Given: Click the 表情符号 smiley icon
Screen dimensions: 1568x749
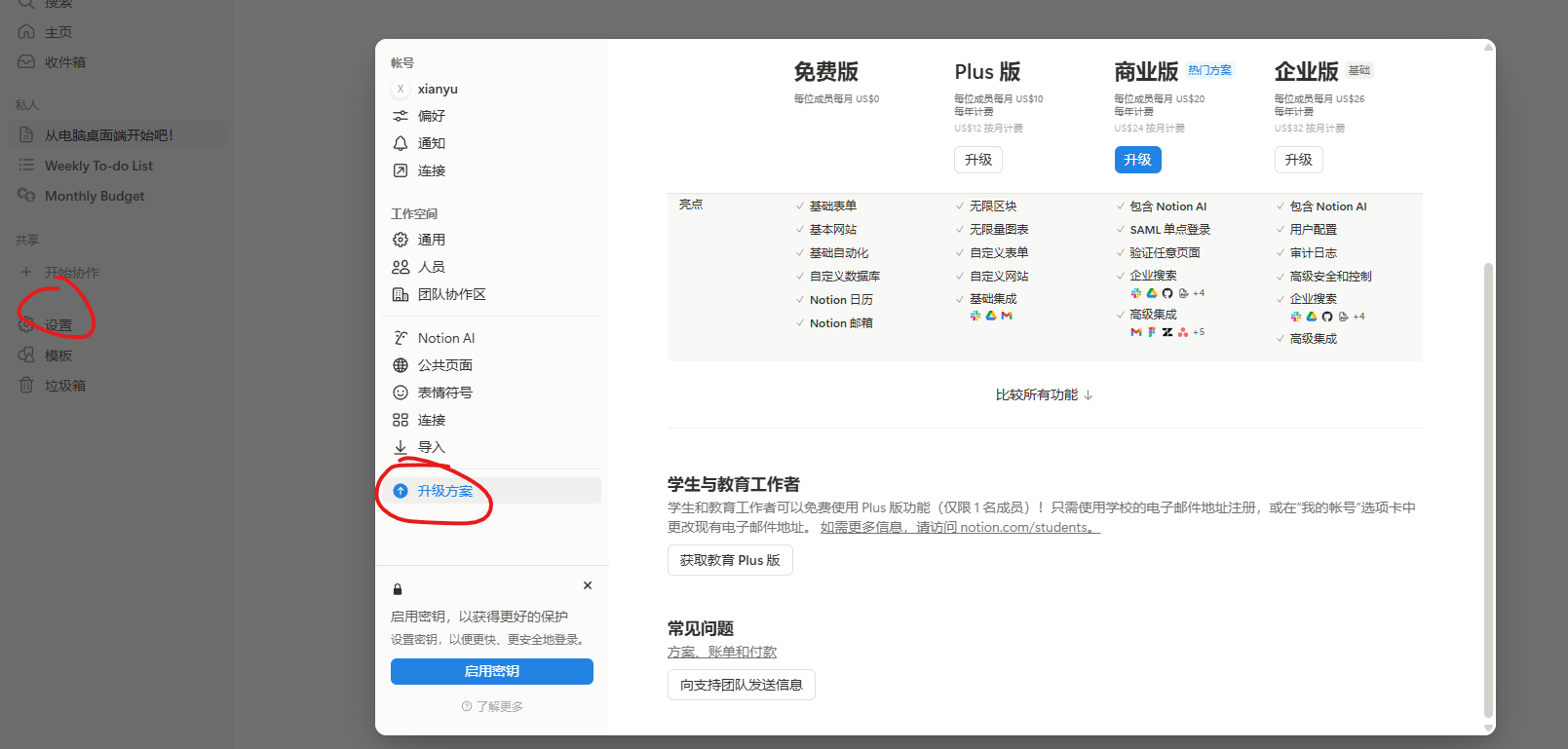Looking at the screenshot, I should pos(401,393).
